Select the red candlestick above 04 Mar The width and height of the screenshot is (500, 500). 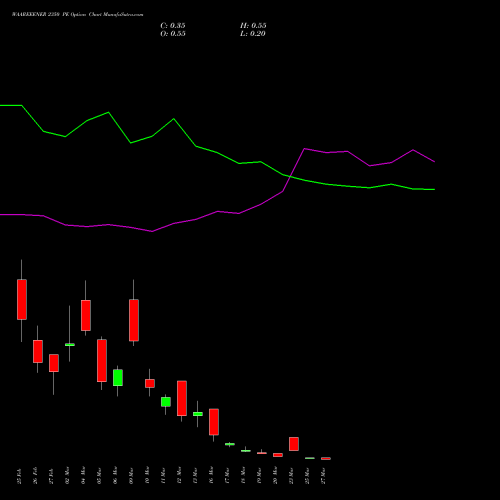(x=86, y=315)
